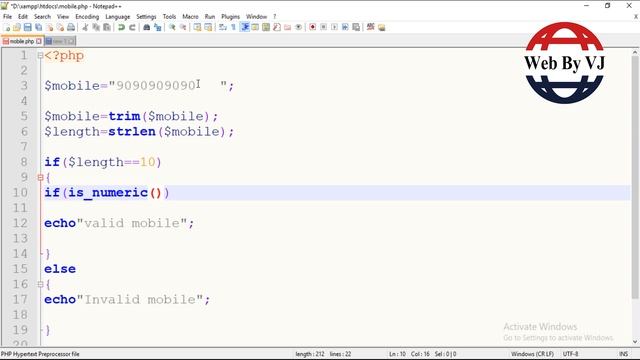
Task: Toggle file monitoring eye icon
Action: click(x=298, y=27)
